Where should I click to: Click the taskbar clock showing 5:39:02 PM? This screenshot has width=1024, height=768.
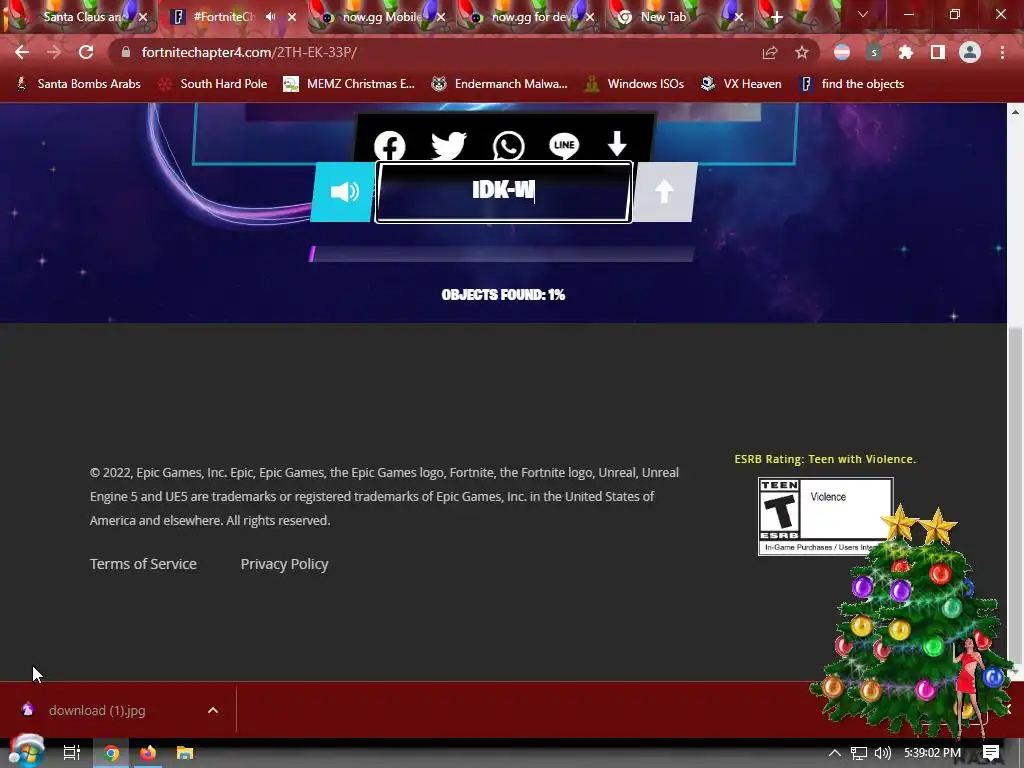[x=932, y=753]
